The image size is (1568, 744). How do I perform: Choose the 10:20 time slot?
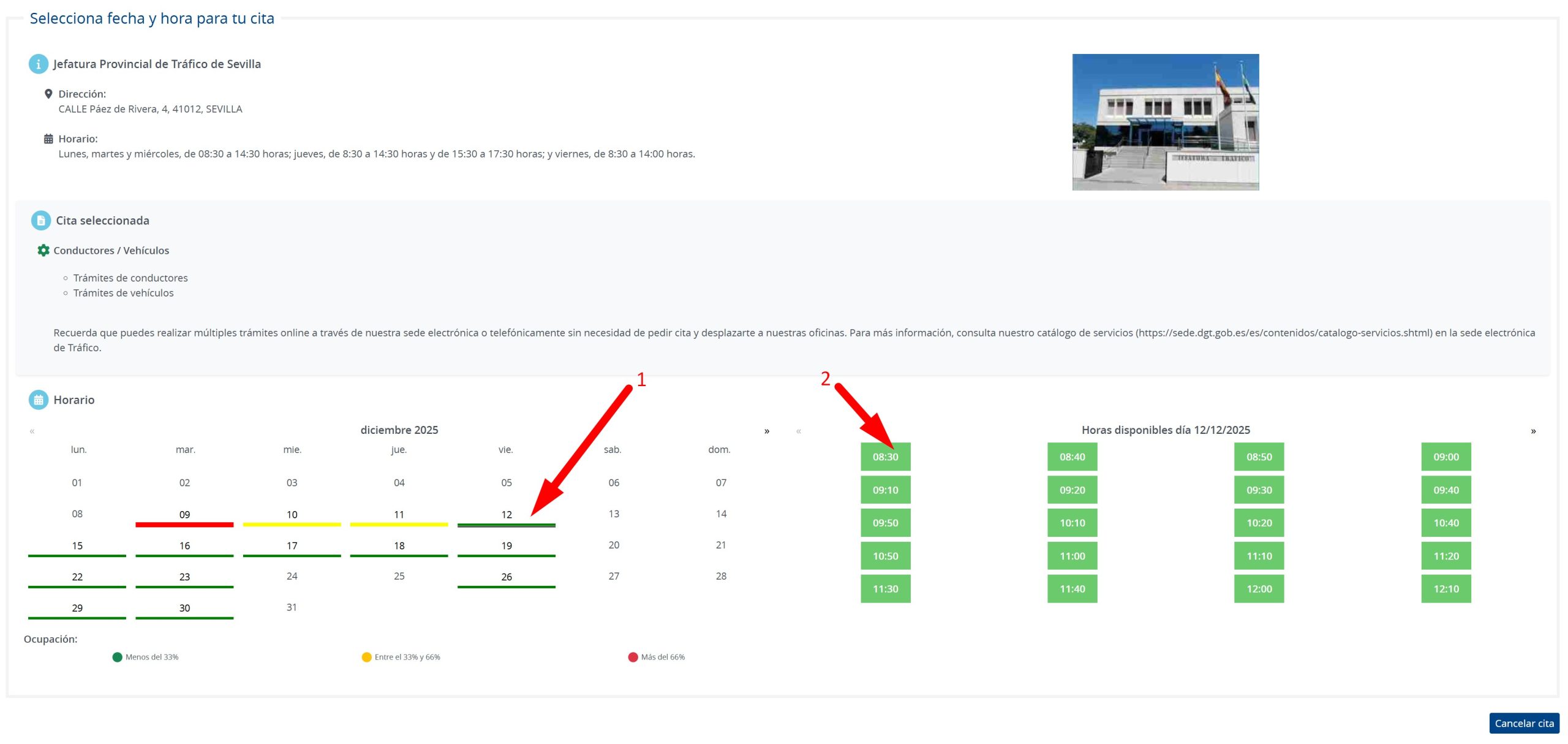pyautogui.click(x=1259, y=523)
